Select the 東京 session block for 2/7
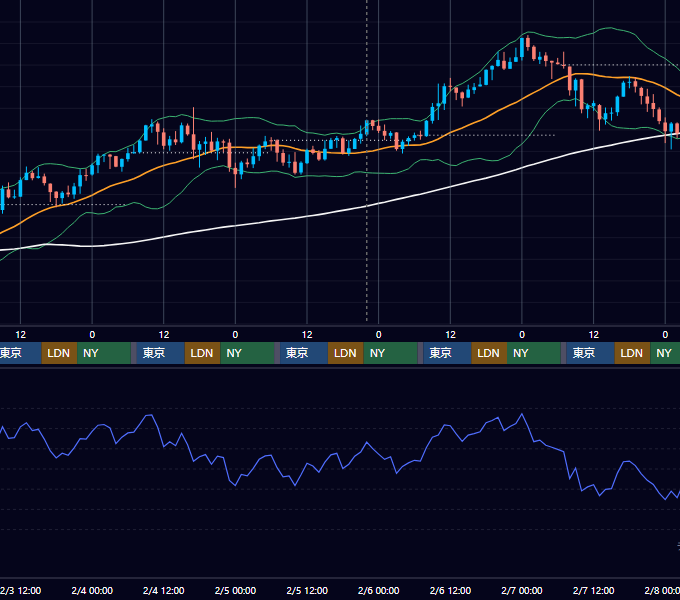Viewport: 680px width, 600px height. [591, 353]
